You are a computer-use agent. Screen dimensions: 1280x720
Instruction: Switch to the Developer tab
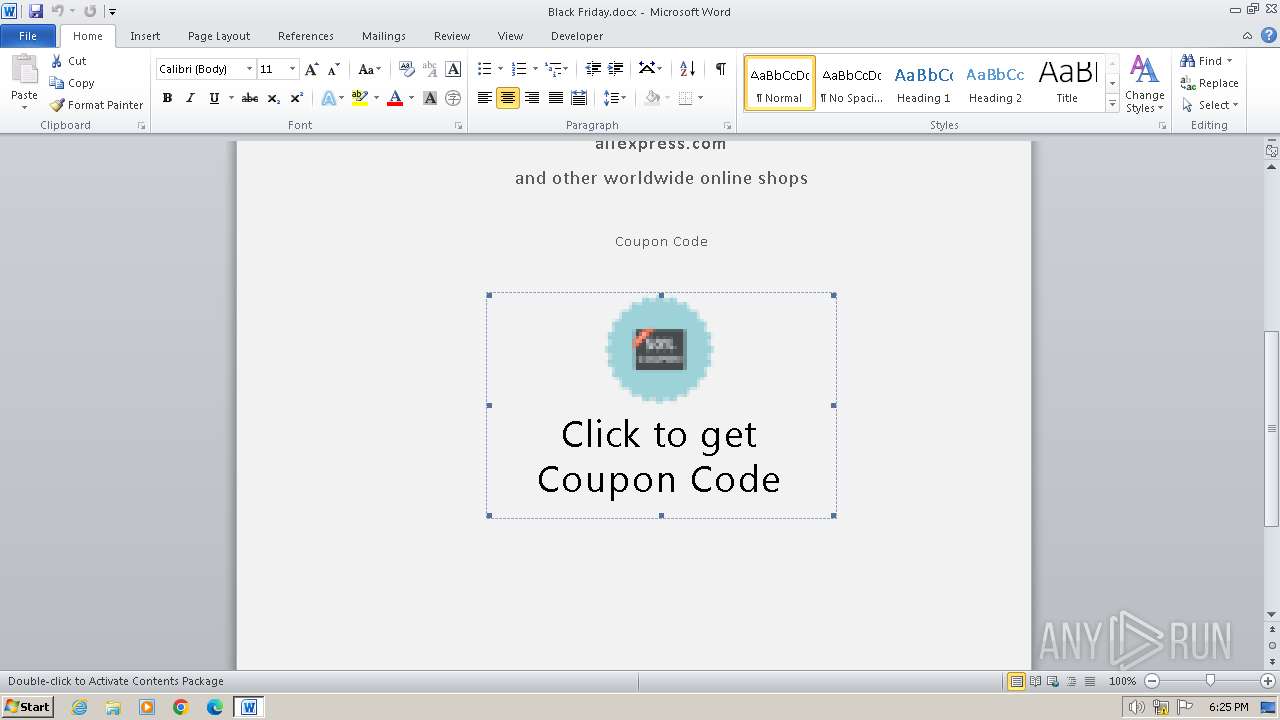click(577, 36)
